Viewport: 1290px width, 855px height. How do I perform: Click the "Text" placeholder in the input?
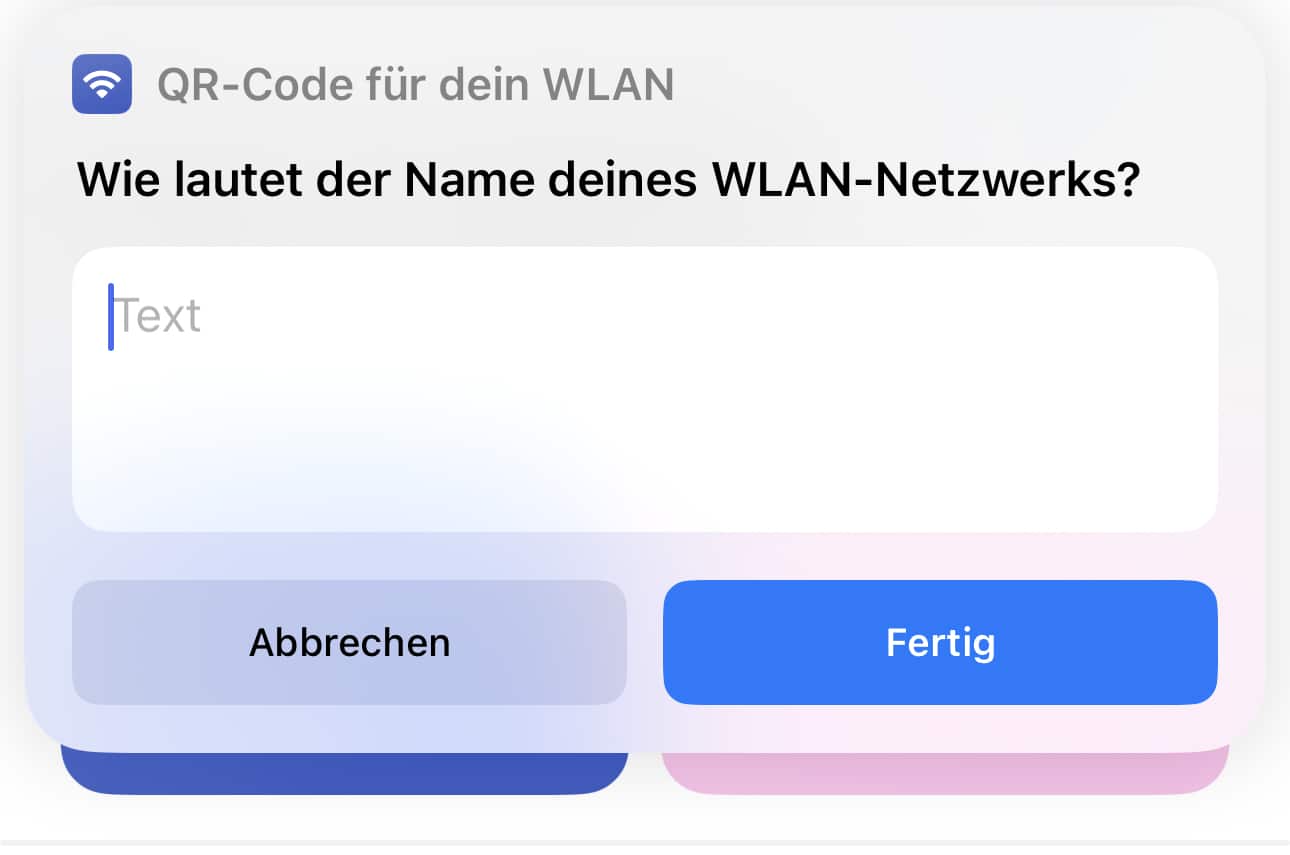point(159,316)
